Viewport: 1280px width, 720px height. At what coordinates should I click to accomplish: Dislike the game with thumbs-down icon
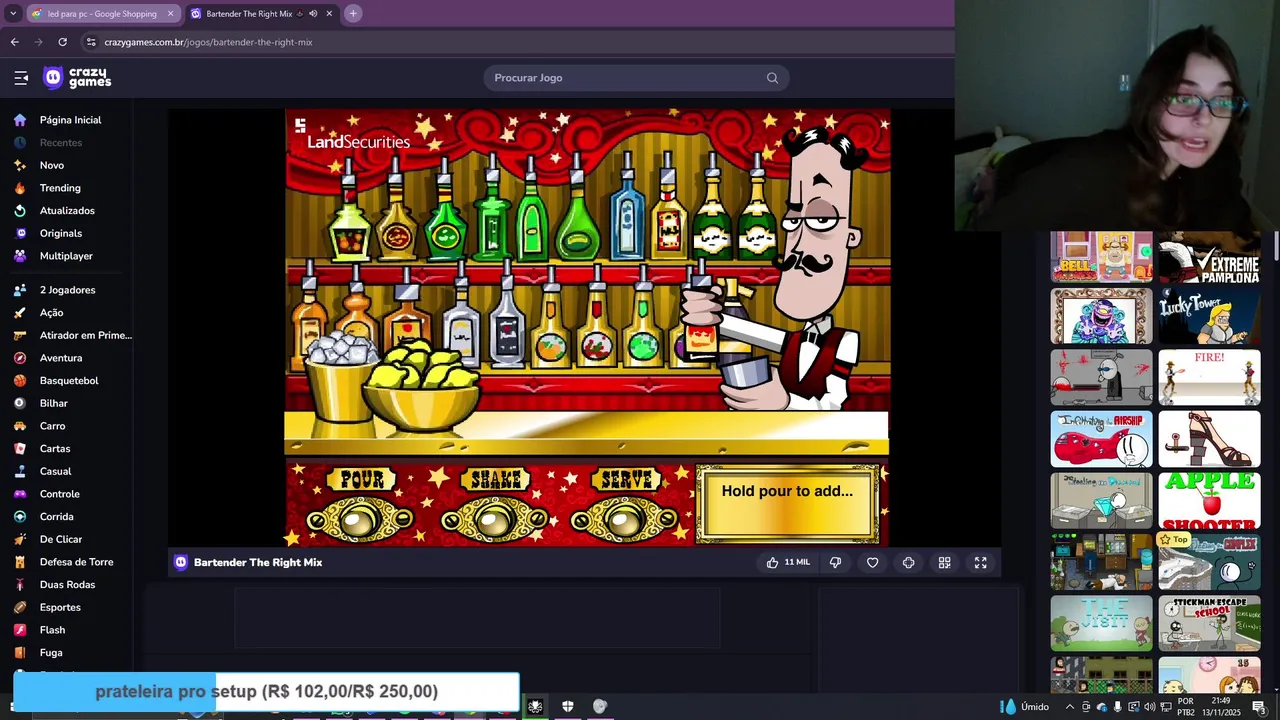click(836, 563)
